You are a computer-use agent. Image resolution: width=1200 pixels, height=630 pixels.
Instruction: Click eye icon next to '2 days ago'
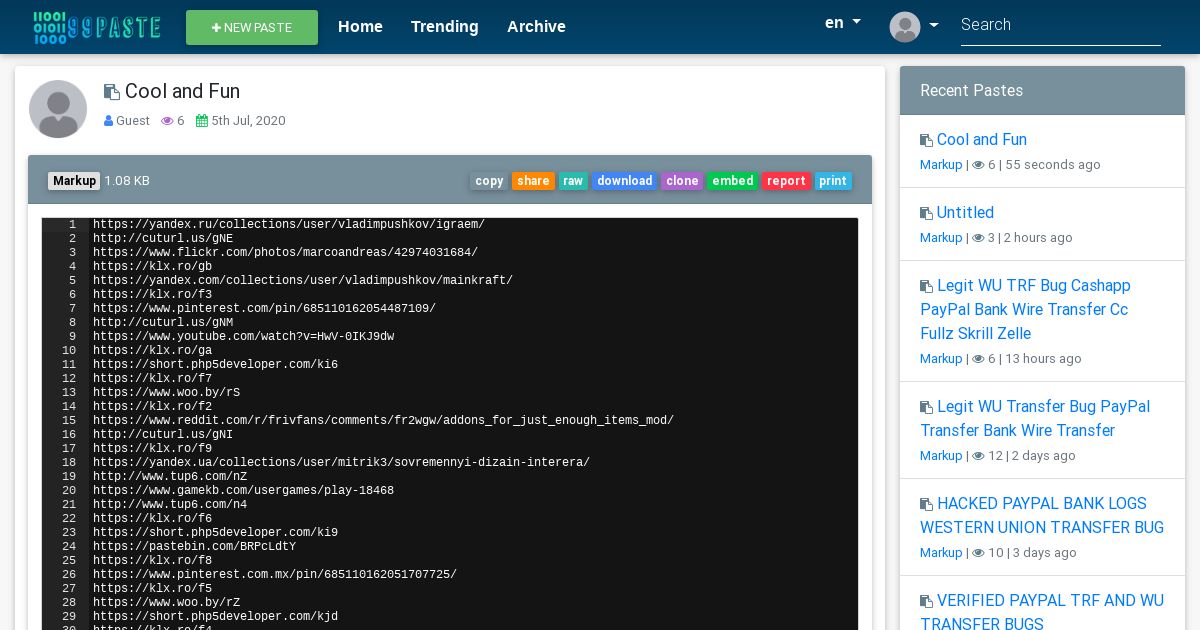pos(979,456)
